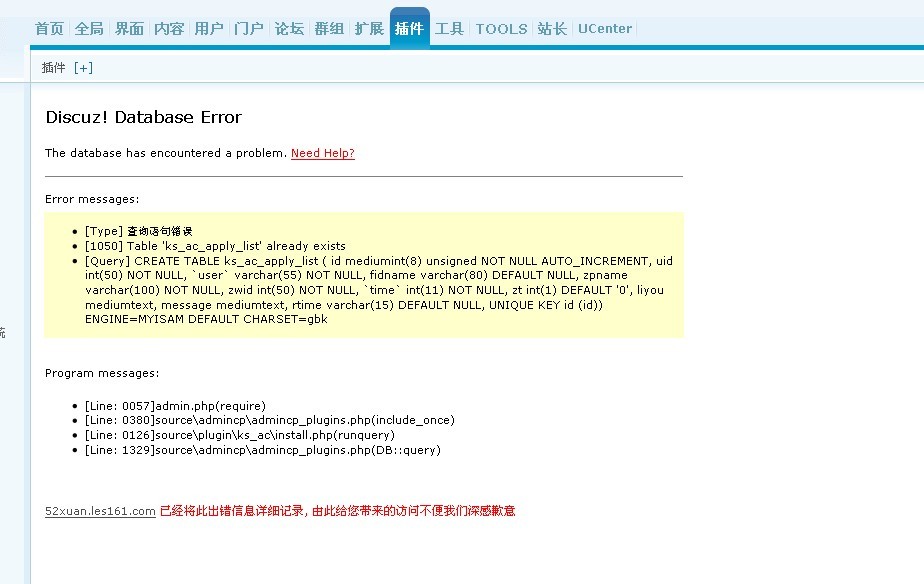Switch to the 全局 tab

89,28
